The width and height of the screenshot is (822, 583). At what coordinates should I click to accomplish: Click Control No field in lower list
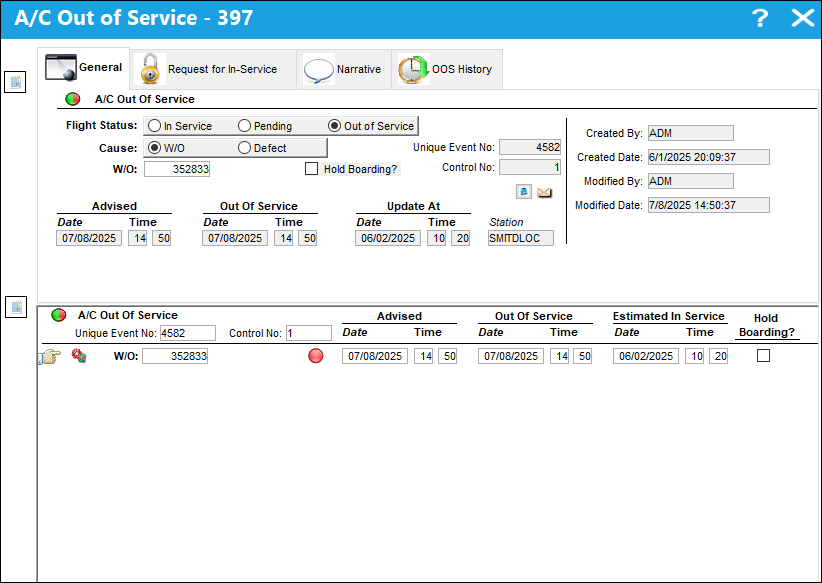click(x=309, y=333)
